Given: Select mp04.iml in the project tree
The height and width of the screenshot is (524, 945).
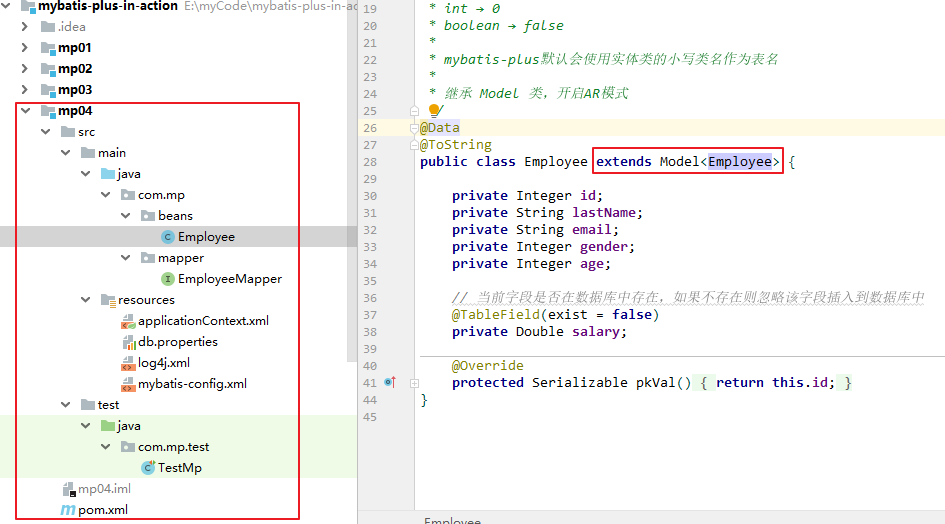Looking at the screenshot, I should click(x=104, y=489).
